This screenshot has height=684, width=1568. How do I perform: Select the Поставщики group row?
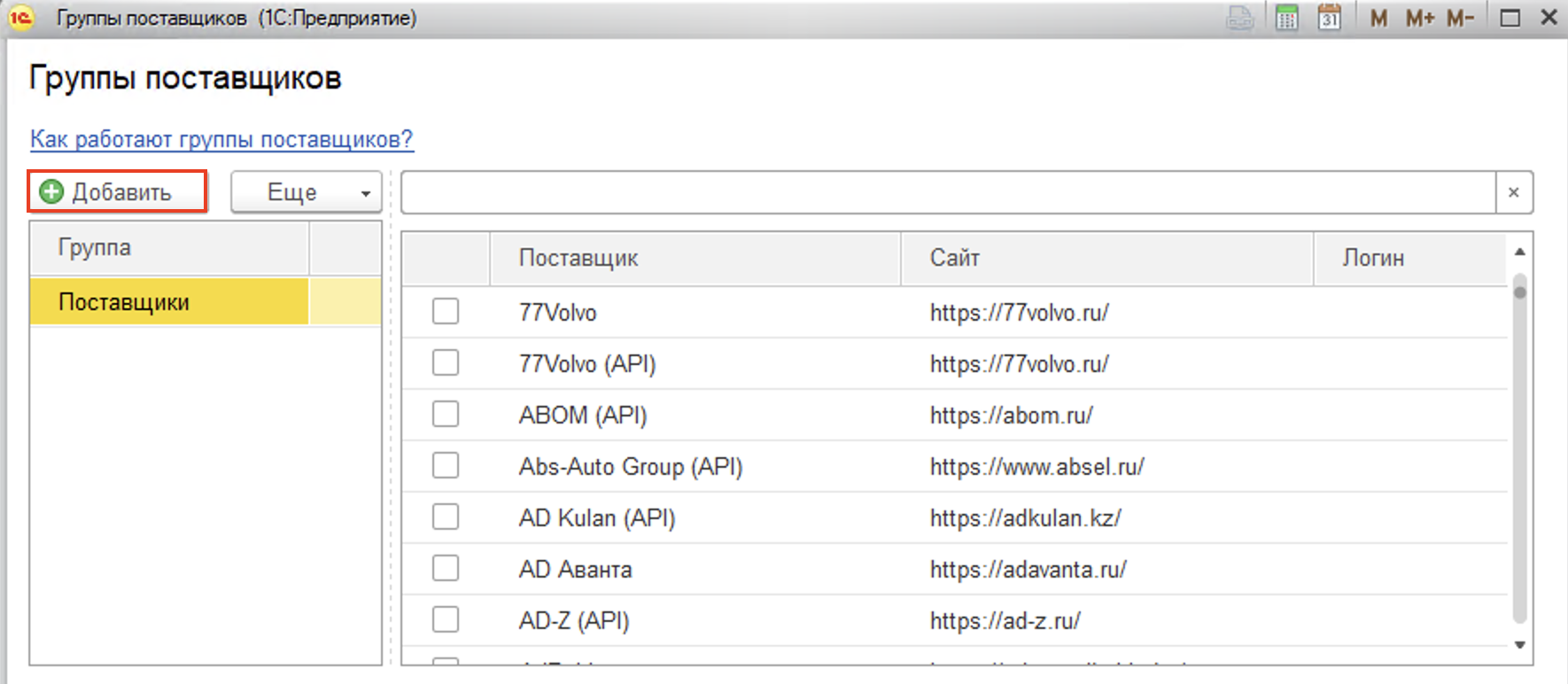(x=206, y=302)
